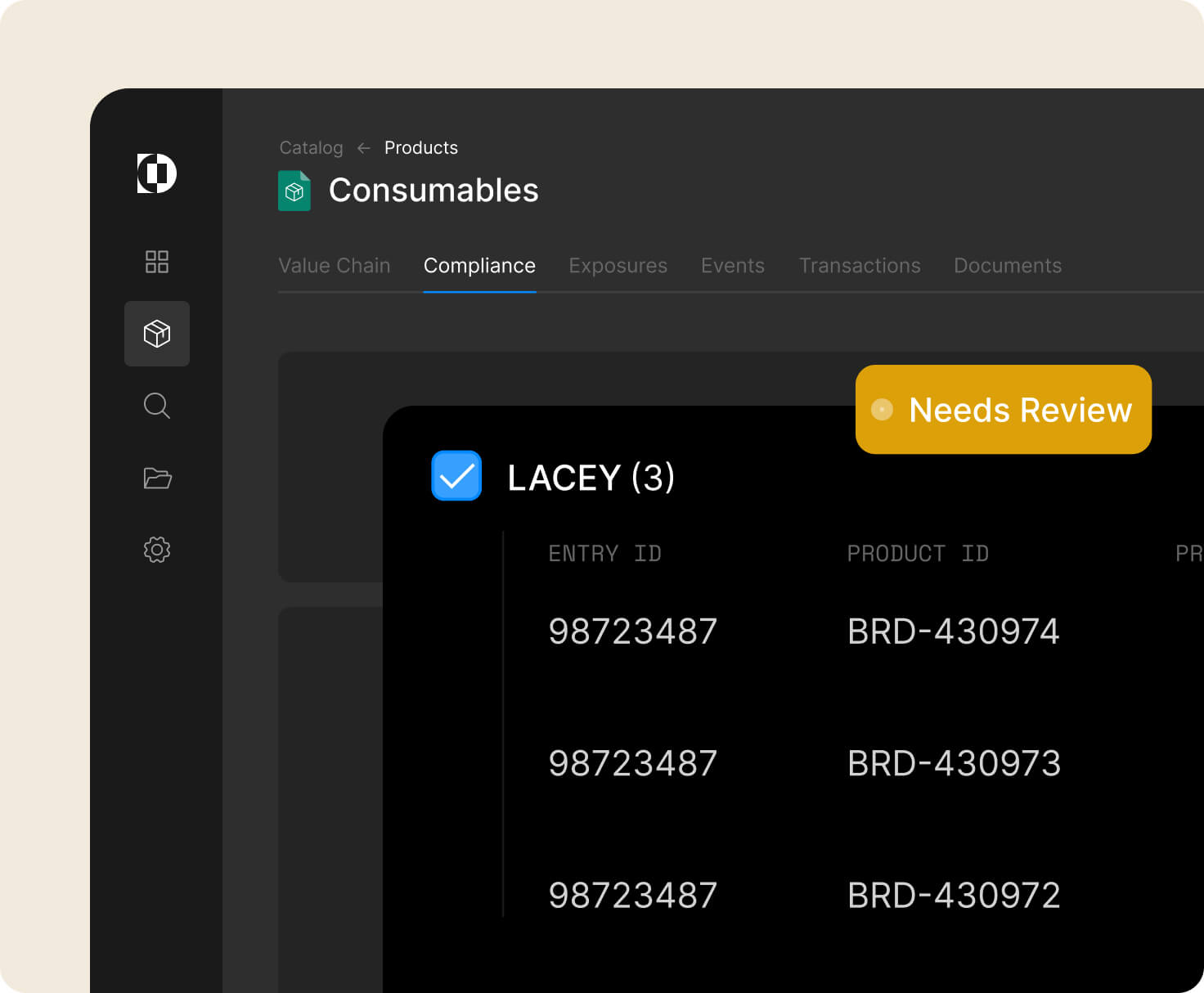Select product ID BRD-430972
Viewport: 1204px width, 993px height.
(x=954, y=896)
